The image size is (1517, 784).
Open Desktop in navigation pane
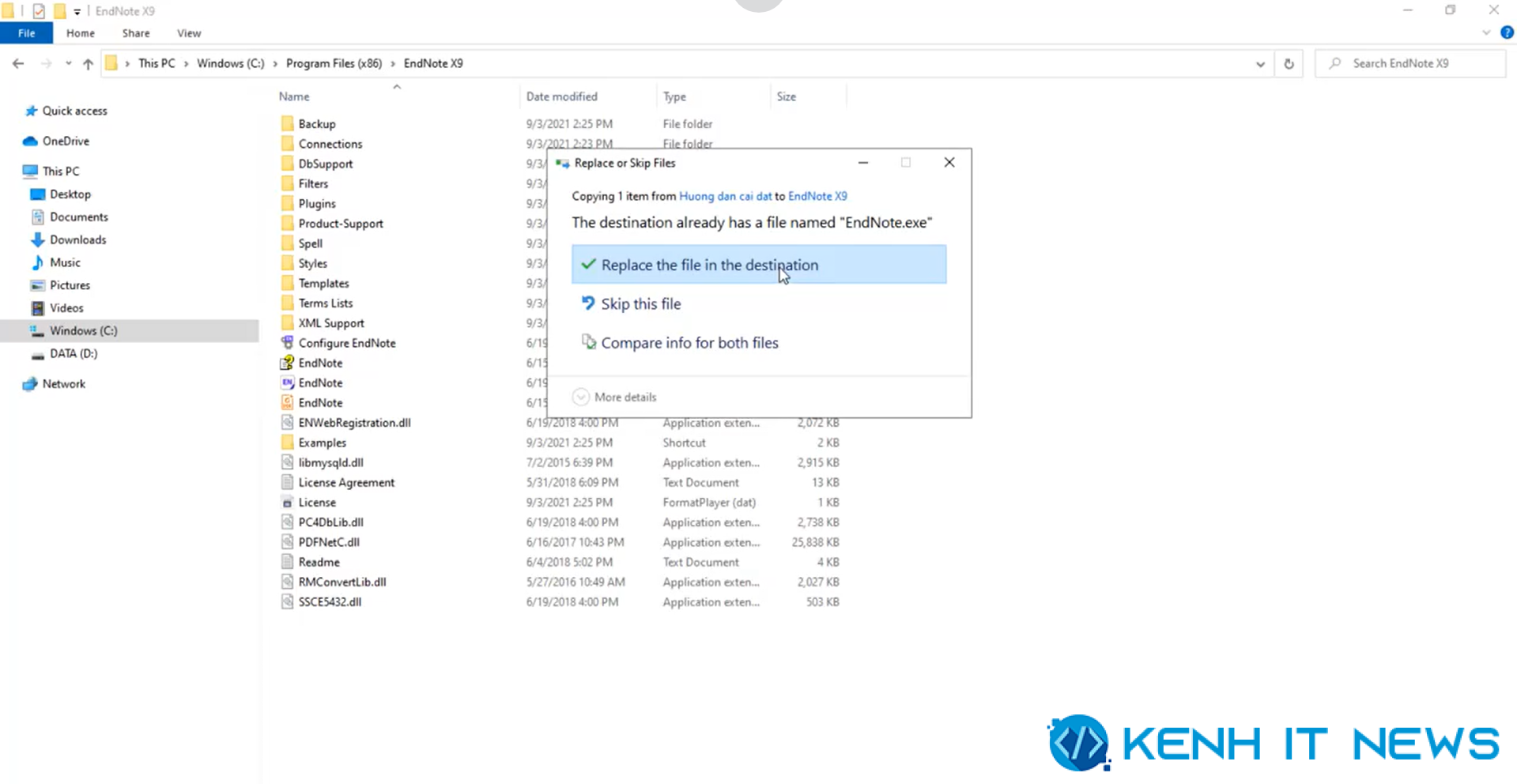point(70,194)
